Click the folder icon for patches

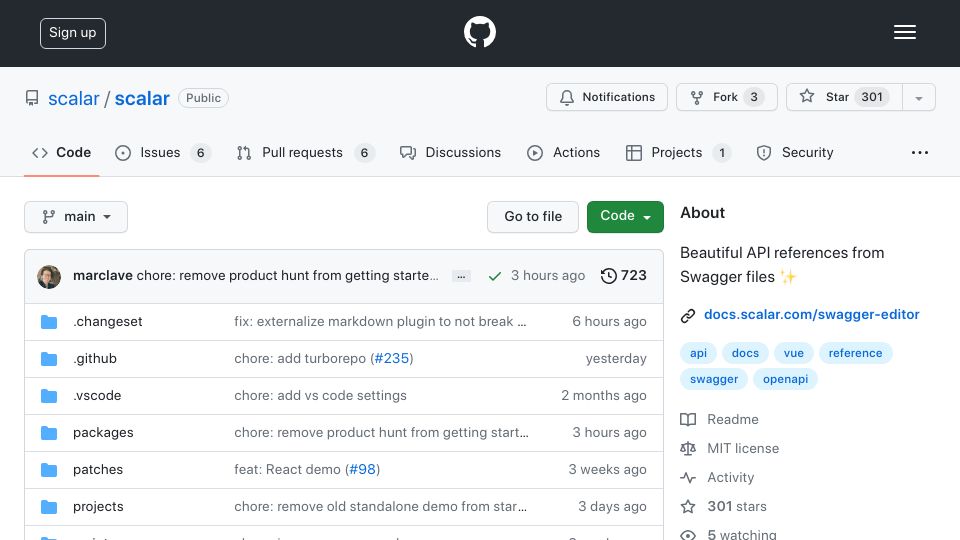[x=49, y=470]
